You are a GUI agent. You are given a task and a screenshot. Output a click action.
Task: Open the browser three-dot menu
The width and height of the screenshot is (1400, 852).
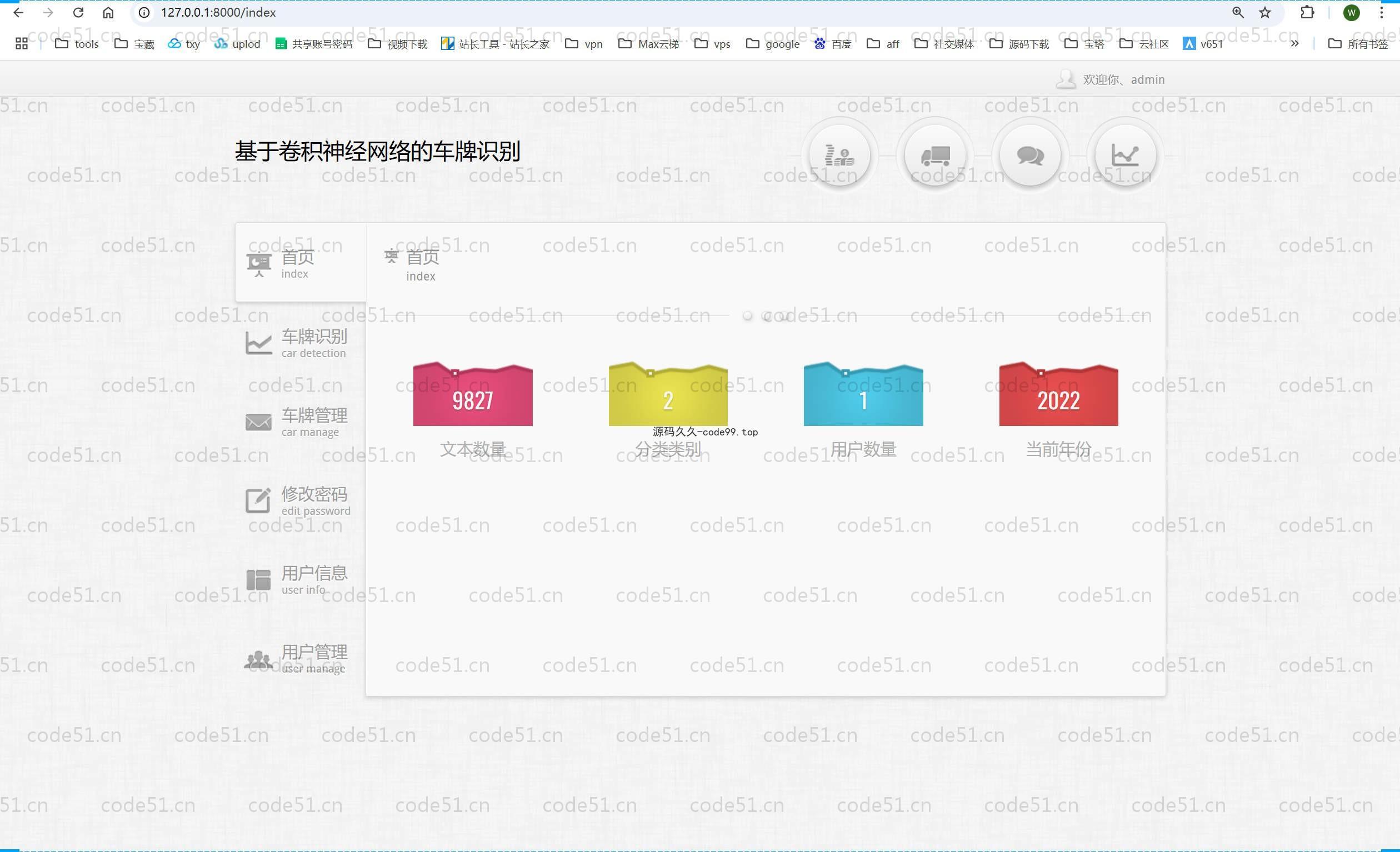click(1381, 12)
